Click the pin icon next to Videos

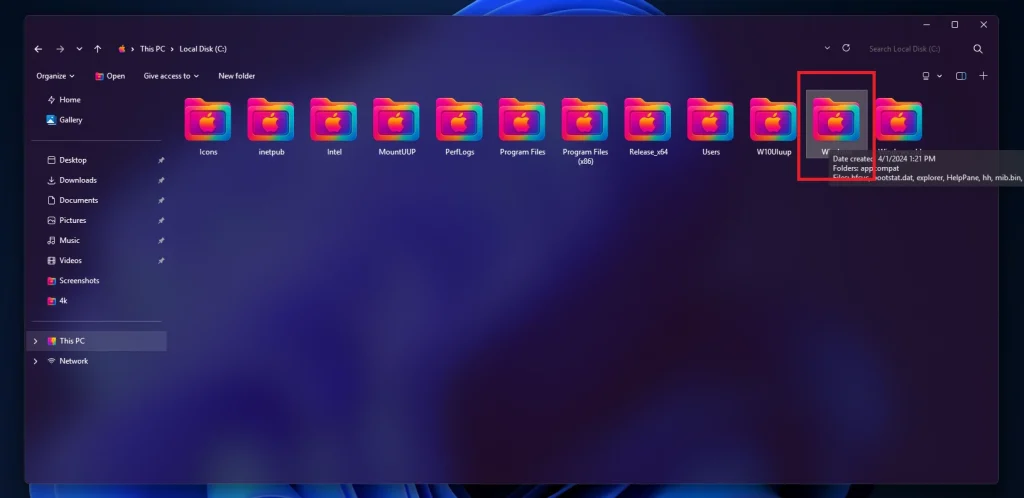161,261
